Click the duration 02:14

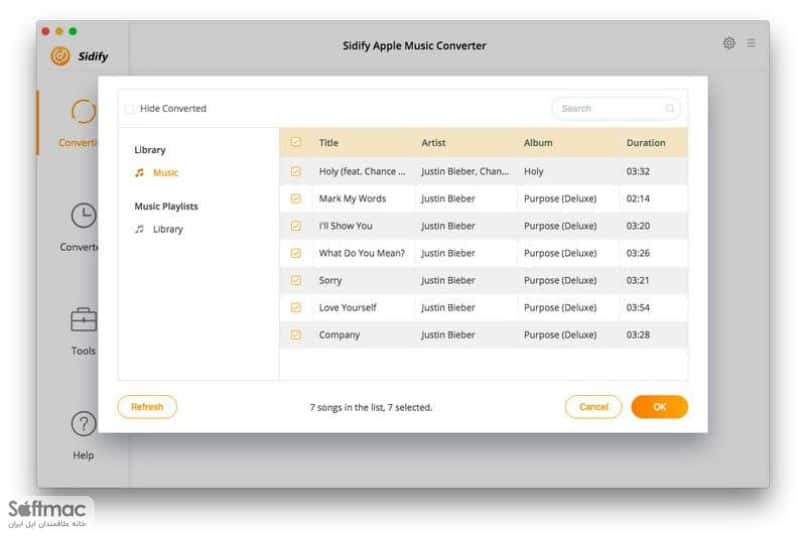click(638, 198)
